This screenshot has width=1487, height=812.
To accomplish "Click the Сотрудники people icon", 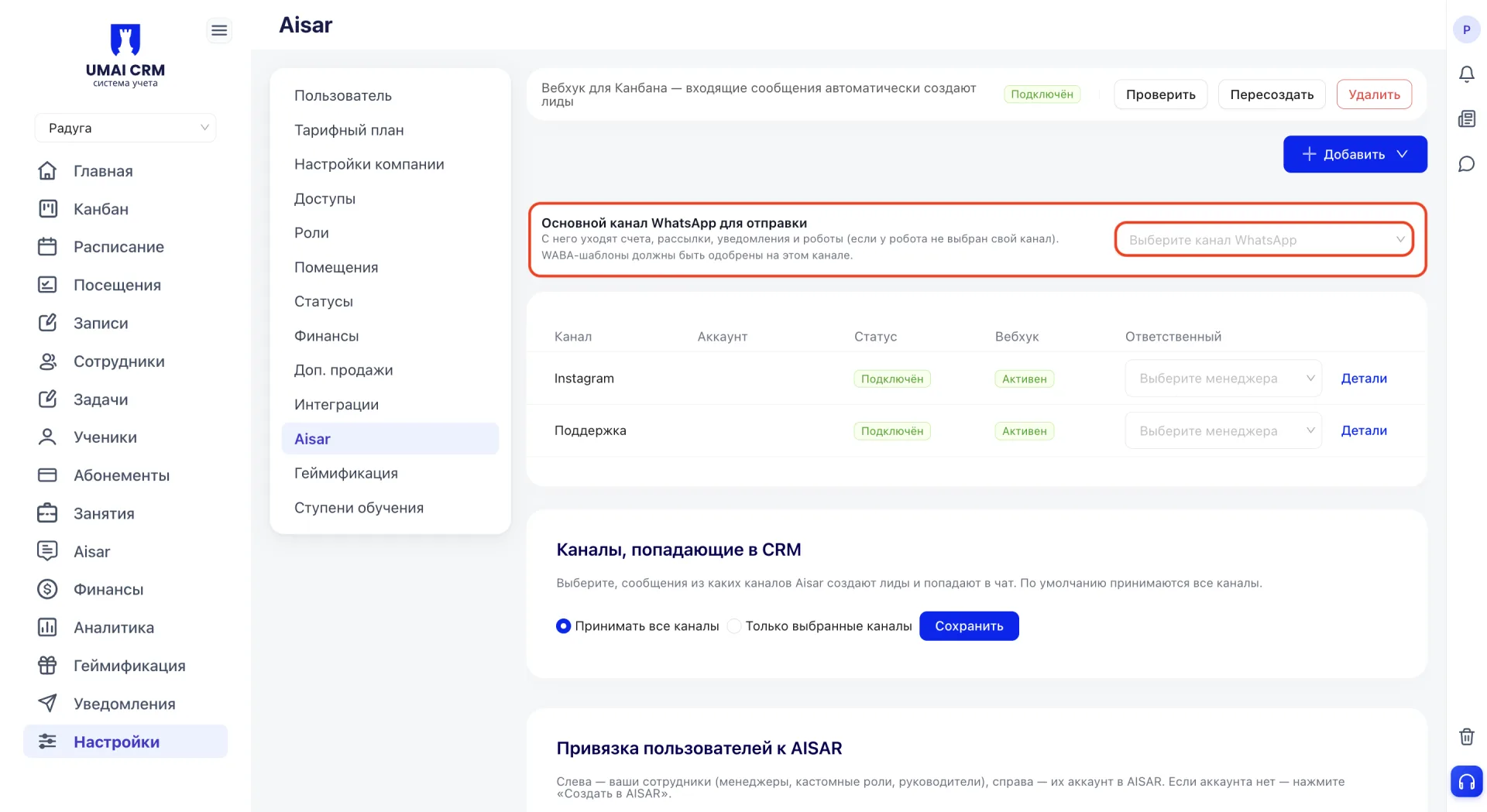I will tap(47, 361).
